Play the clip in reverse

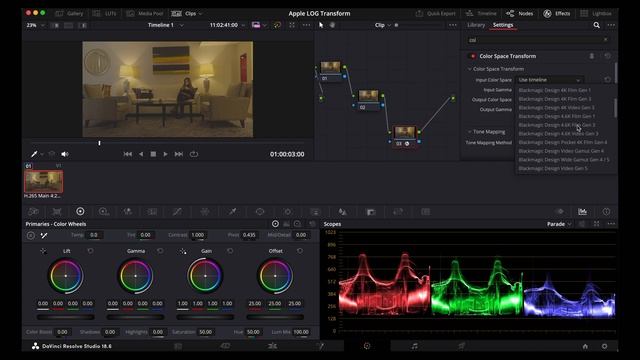141,154
